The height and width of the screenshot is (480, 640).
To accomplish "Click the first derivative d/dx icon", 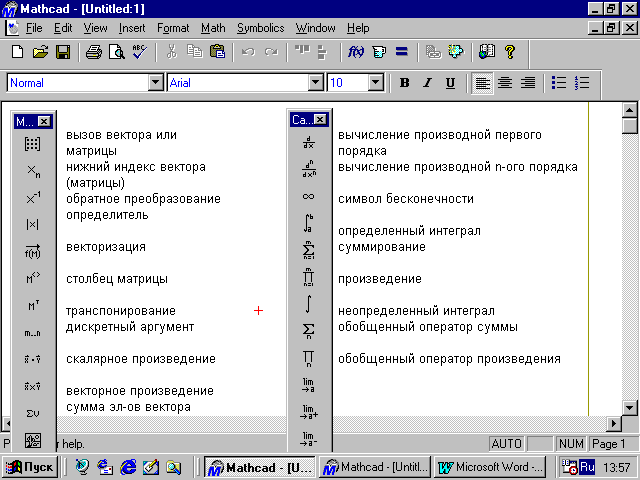I will tap(309, 142).
